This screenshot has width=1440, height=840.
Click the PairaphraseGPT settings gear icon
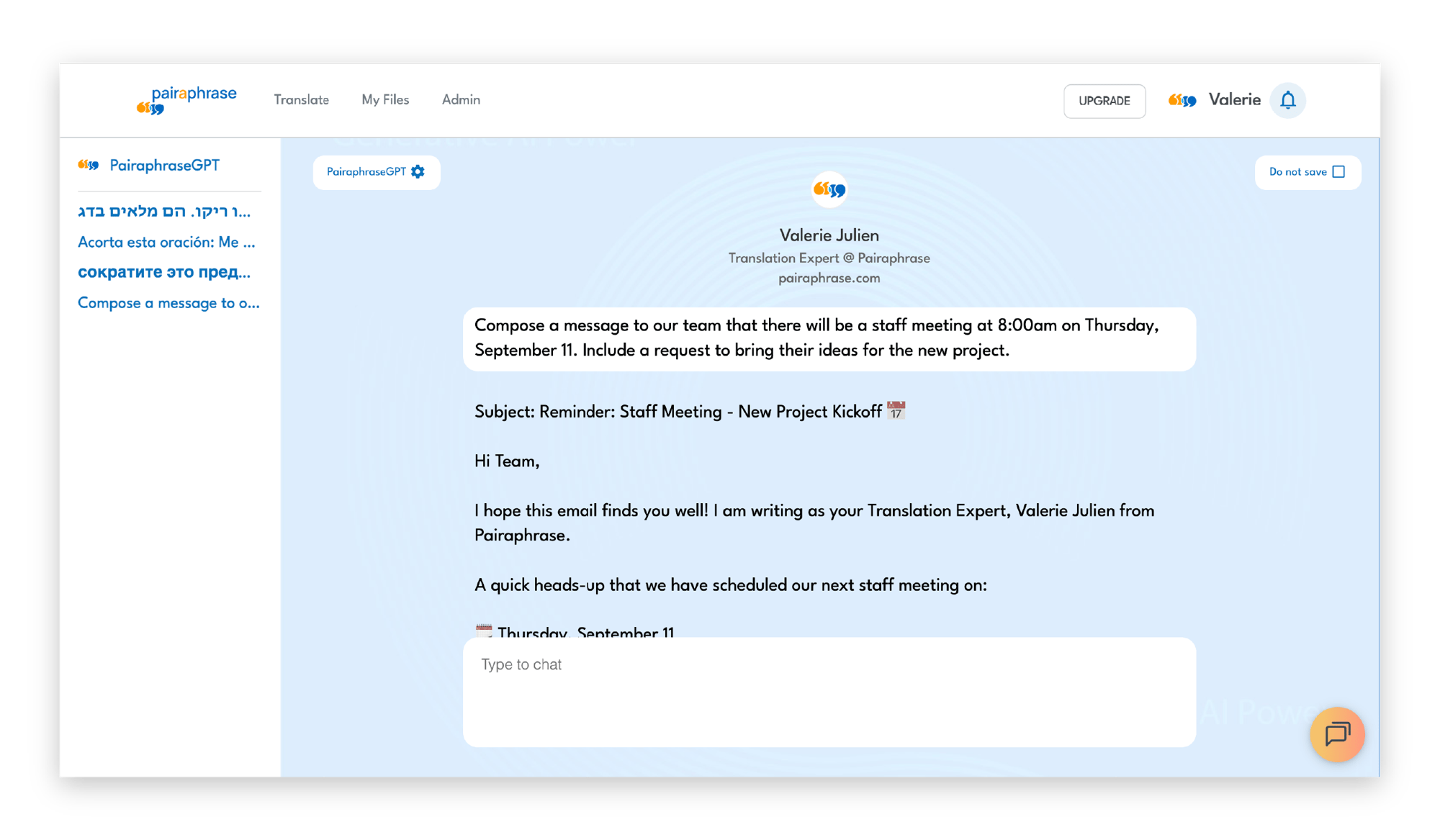coord(418,172)
